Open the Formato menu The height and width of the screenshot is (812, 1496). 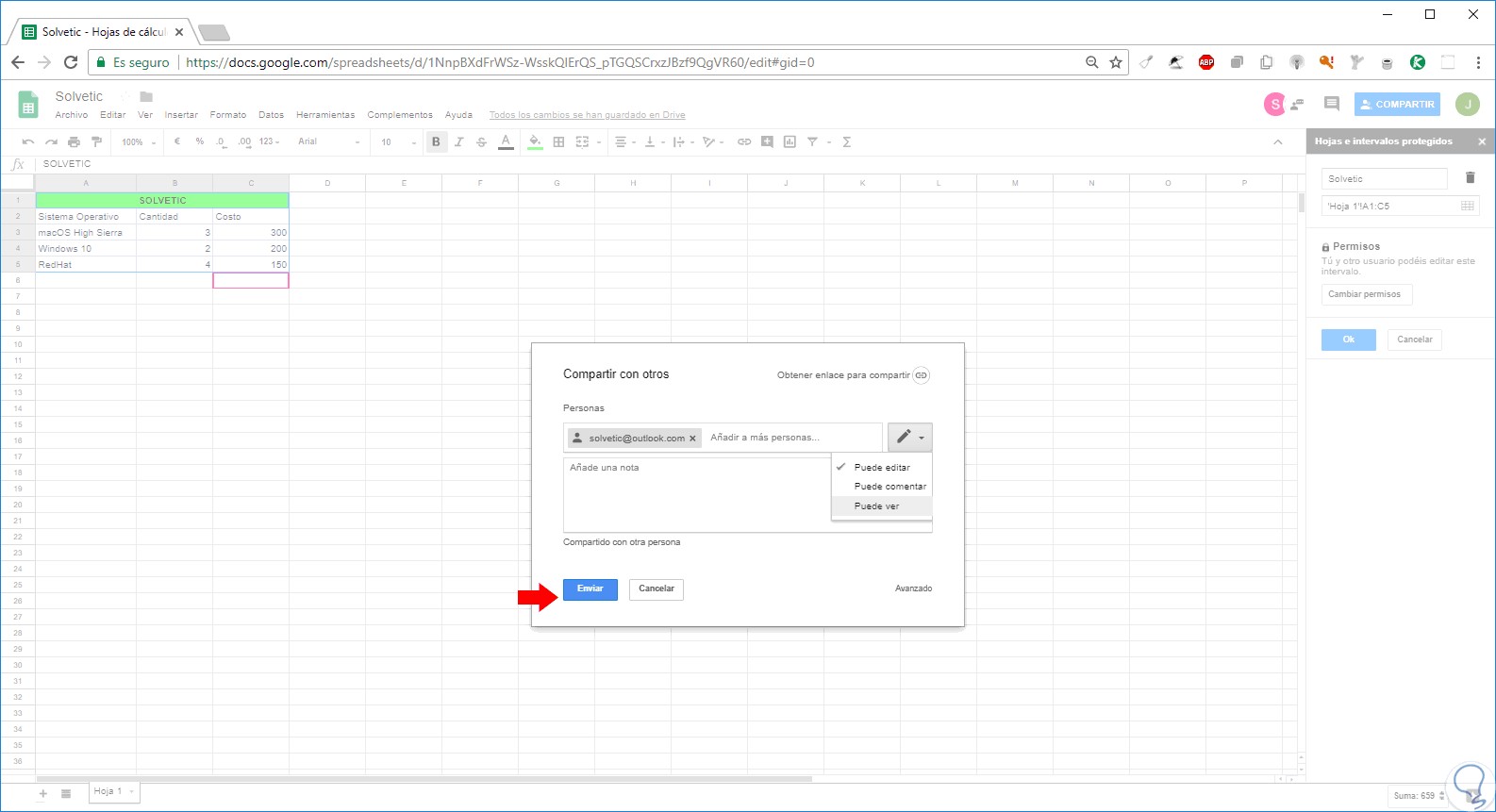(228, 115)
